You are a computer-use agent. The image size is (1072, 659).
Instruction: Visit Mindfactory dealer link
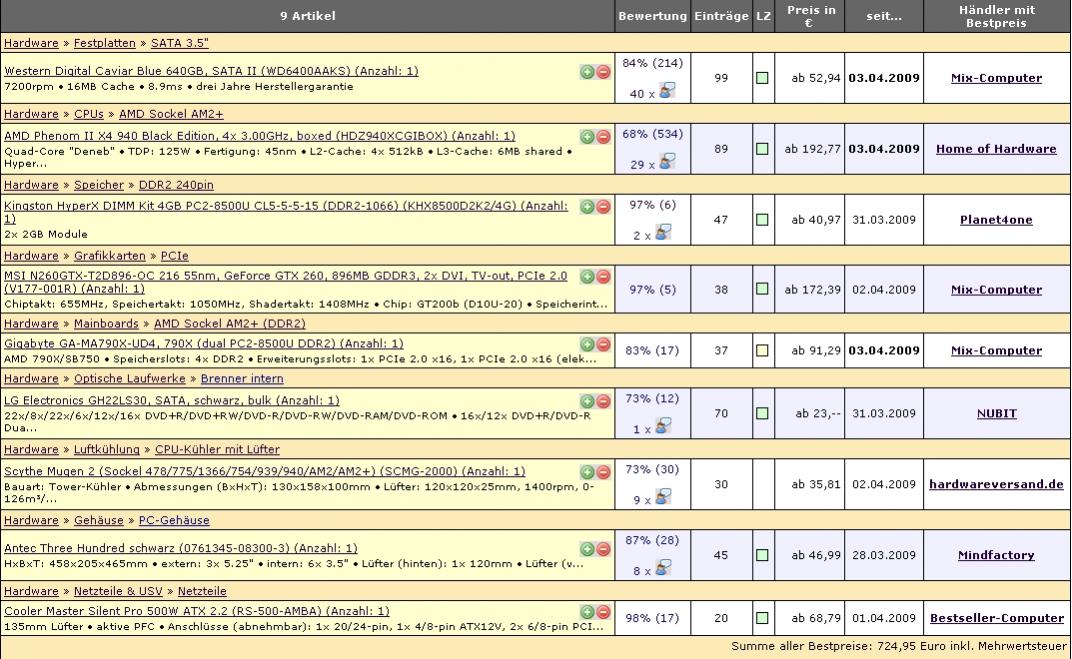click(x=996, y=556)
